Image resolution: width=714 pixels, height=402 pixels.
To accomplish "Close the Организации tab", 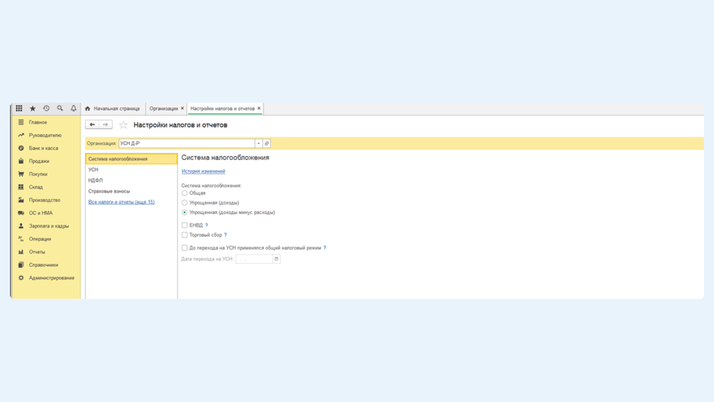I will pos(183,108).
